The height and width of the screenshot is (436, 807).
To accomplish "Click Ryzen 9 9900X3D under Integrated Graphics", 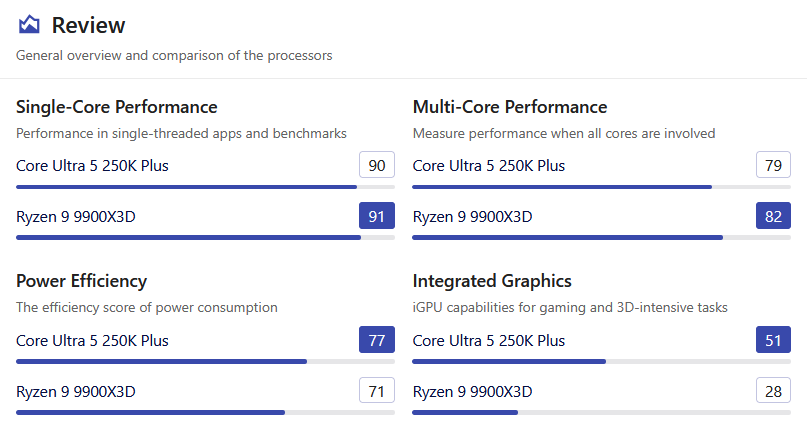I will tap(472, 392).
